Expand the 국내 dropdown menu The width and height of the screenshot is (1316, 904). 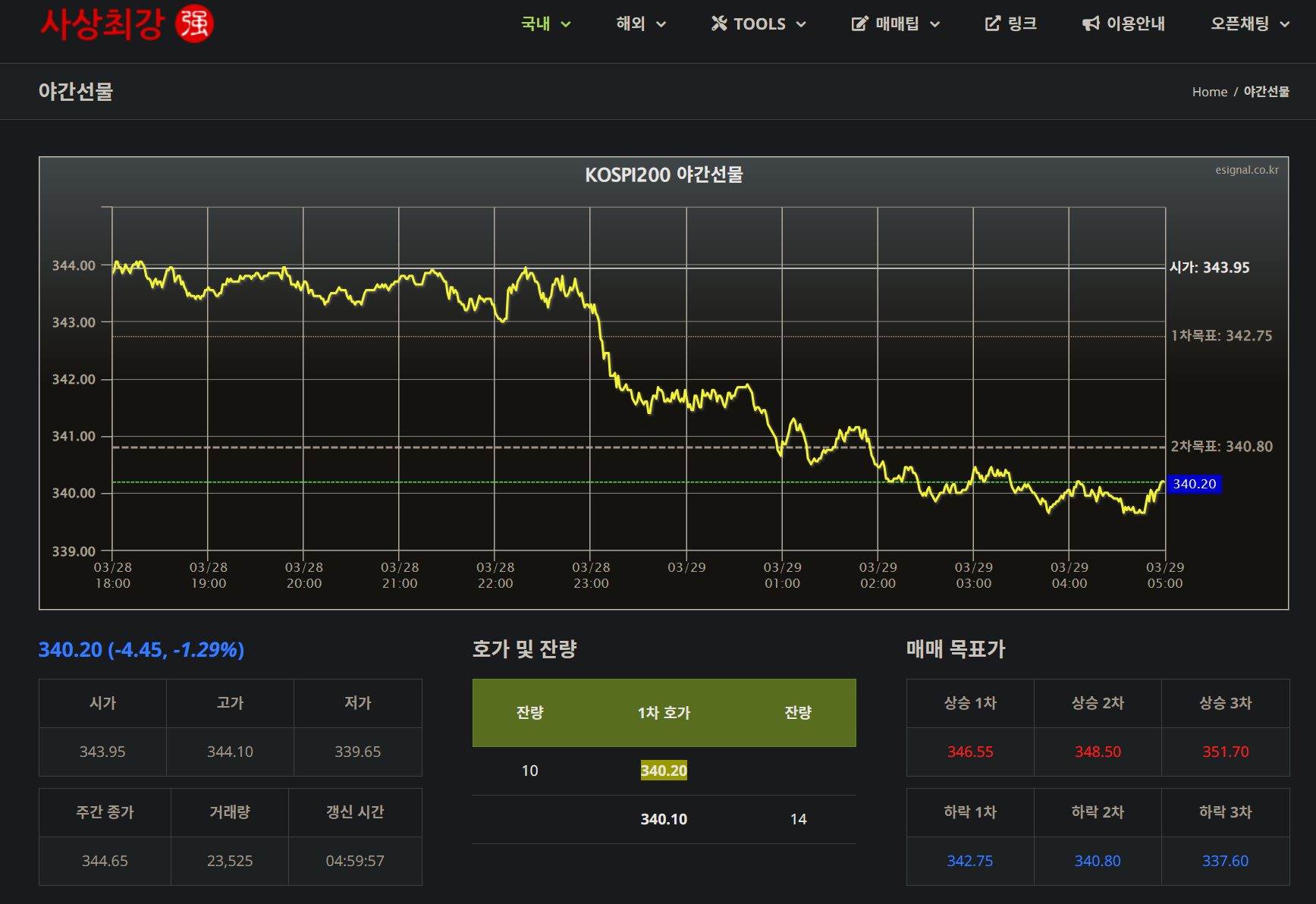coord(545,24)
